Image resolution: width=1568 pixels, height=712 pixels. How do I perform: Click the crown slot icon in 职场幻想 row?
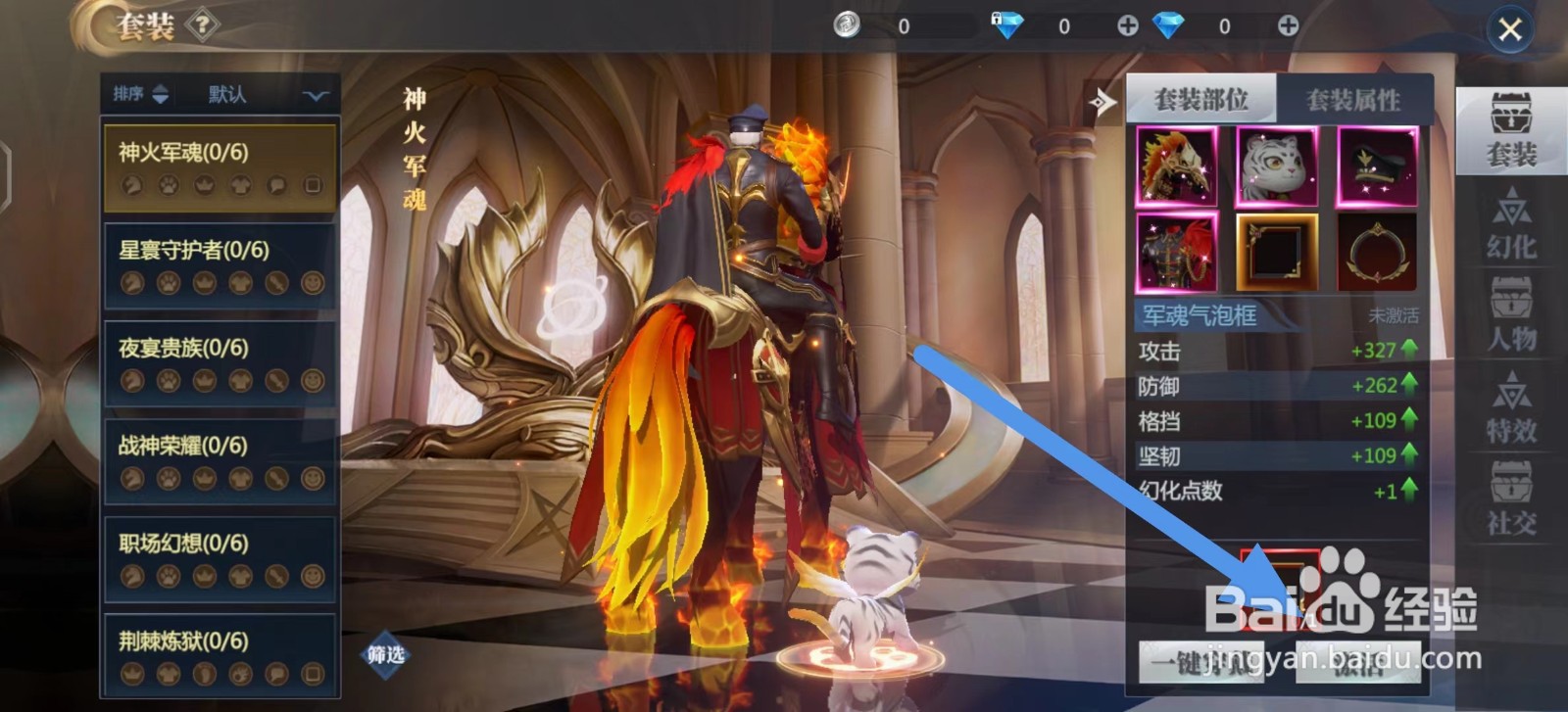205,576
